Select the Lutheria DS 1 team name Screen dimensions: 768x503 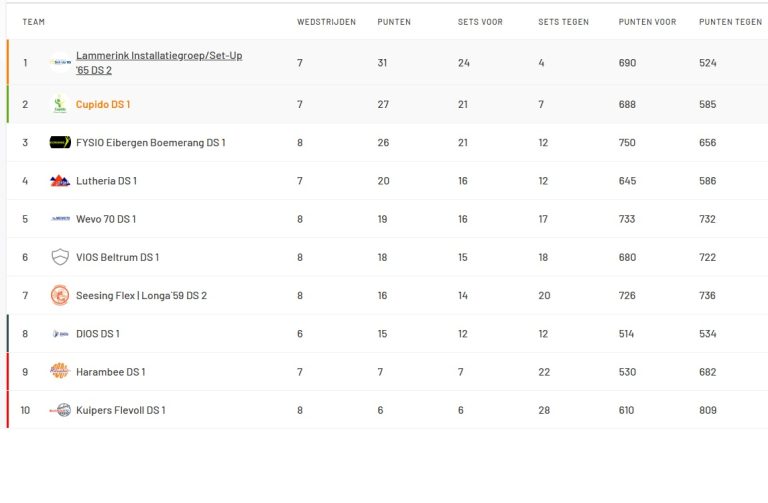coord(106,181)
